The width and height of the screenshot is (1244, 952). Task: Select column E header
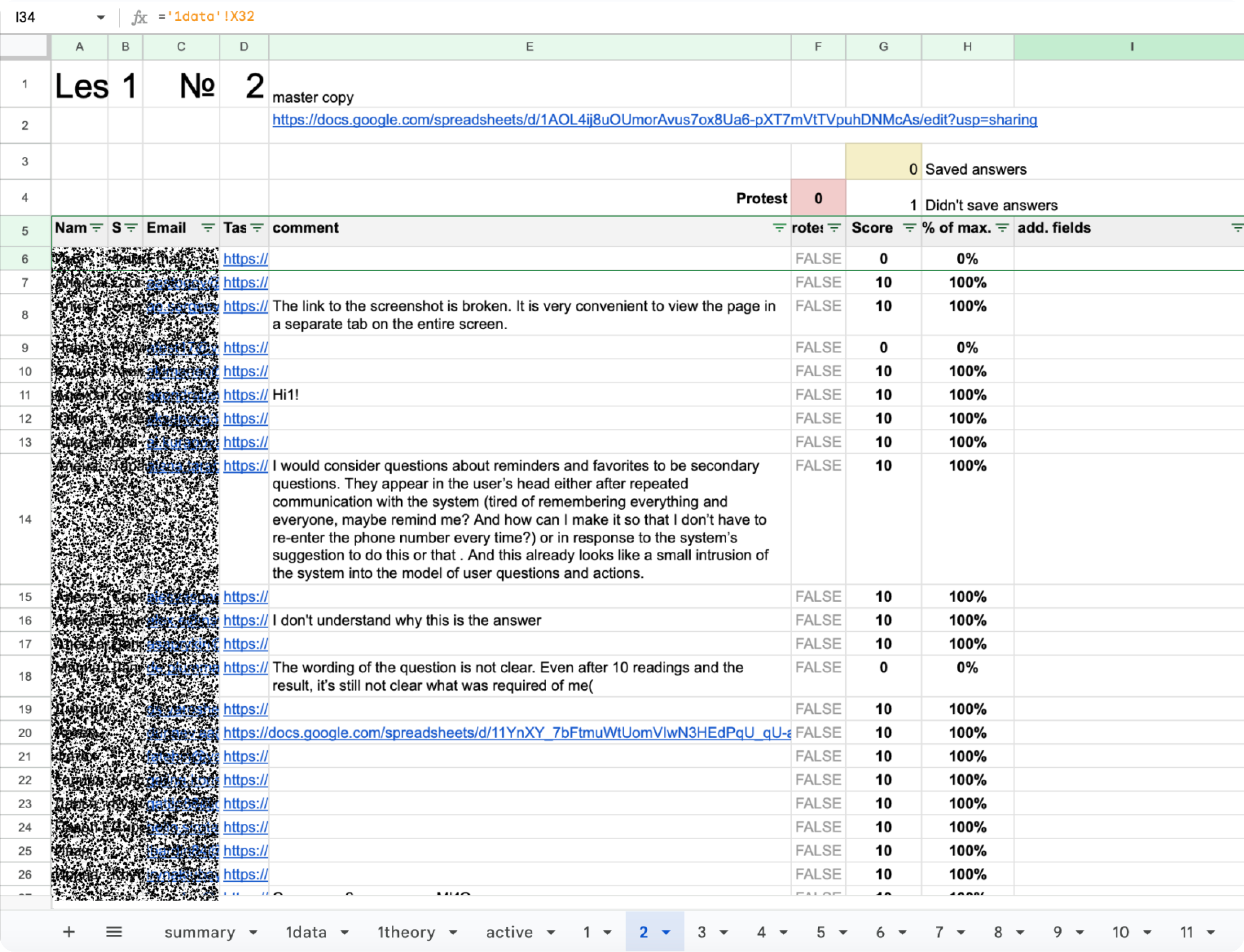pyautogui.click(x=530, y=47)
